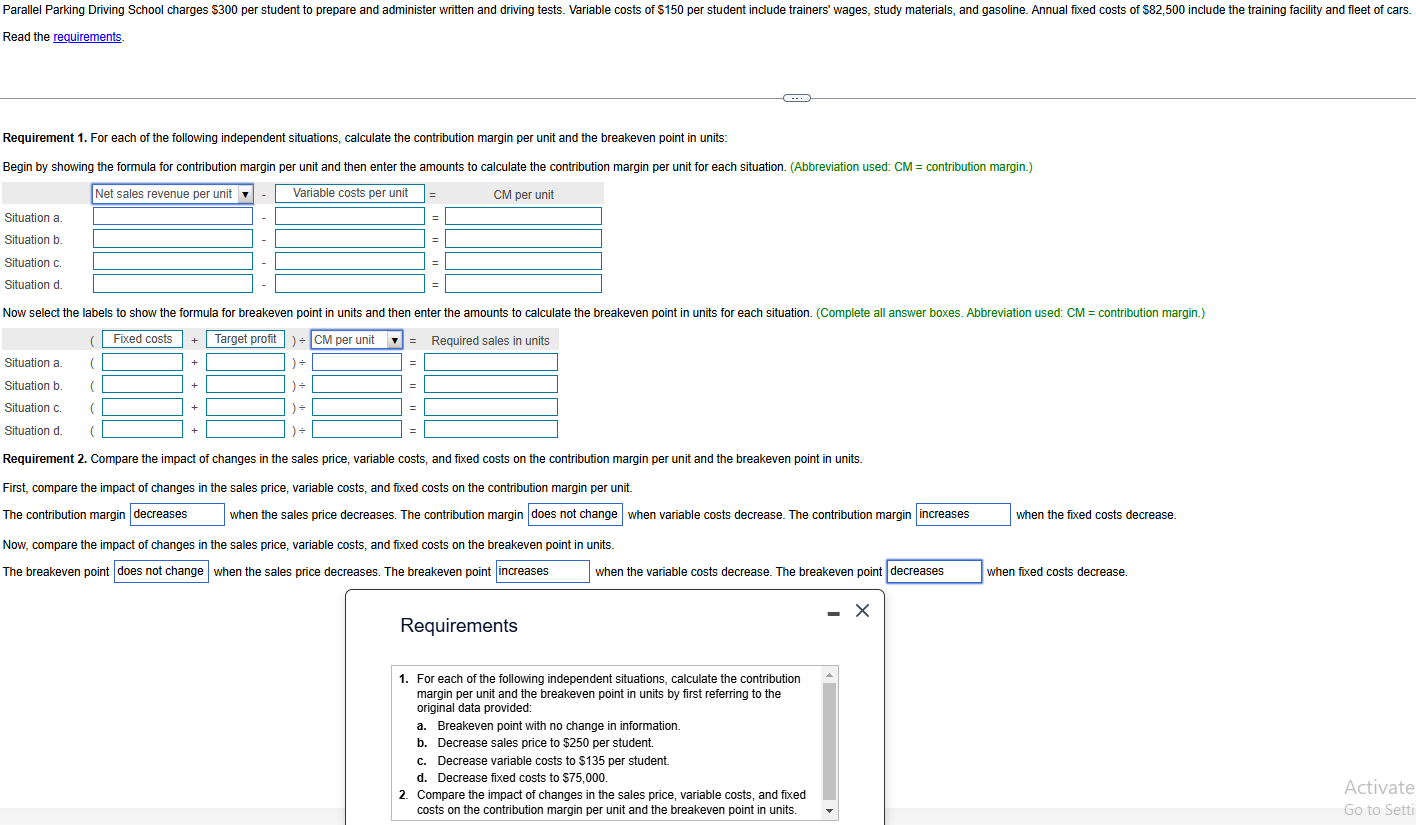
Task: Click the 'does not change' breakeven point answer box
Action: coord(160,571)
